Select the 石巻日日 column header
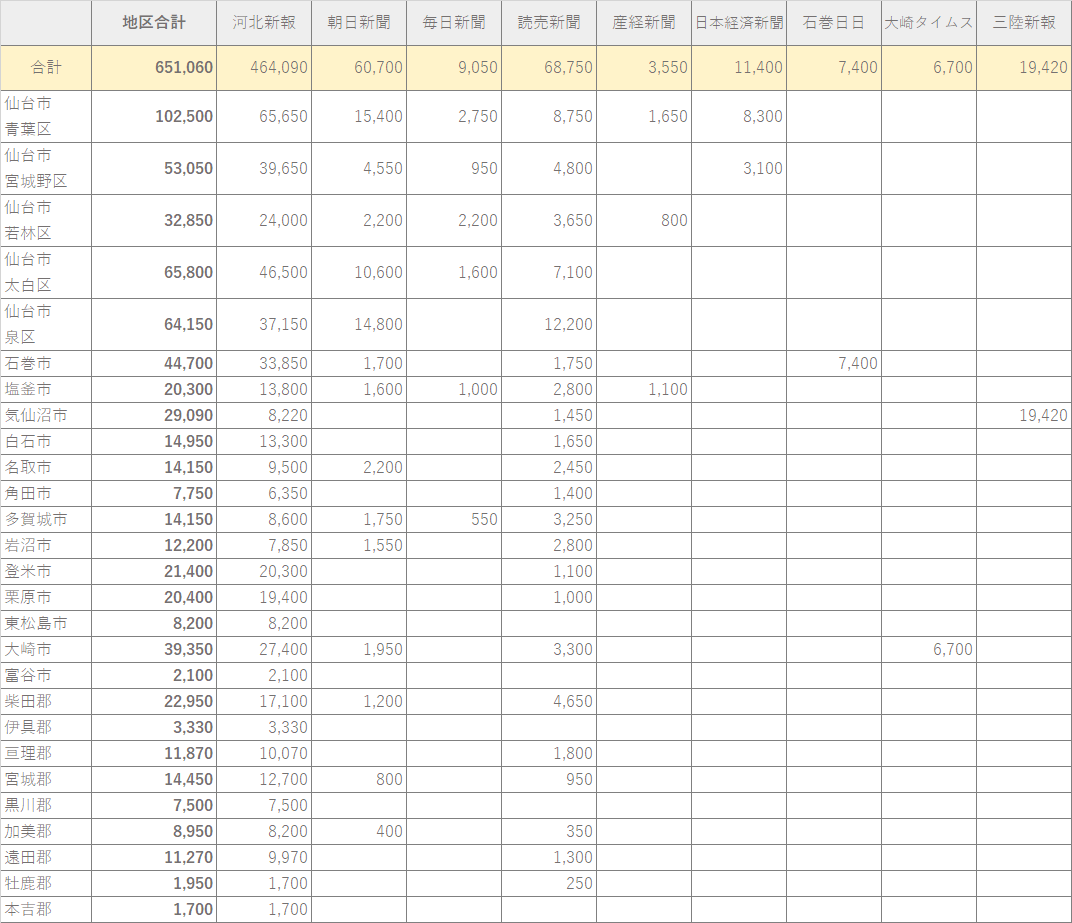Screen dimensions: 1072x923 click(x=834, y=23)
